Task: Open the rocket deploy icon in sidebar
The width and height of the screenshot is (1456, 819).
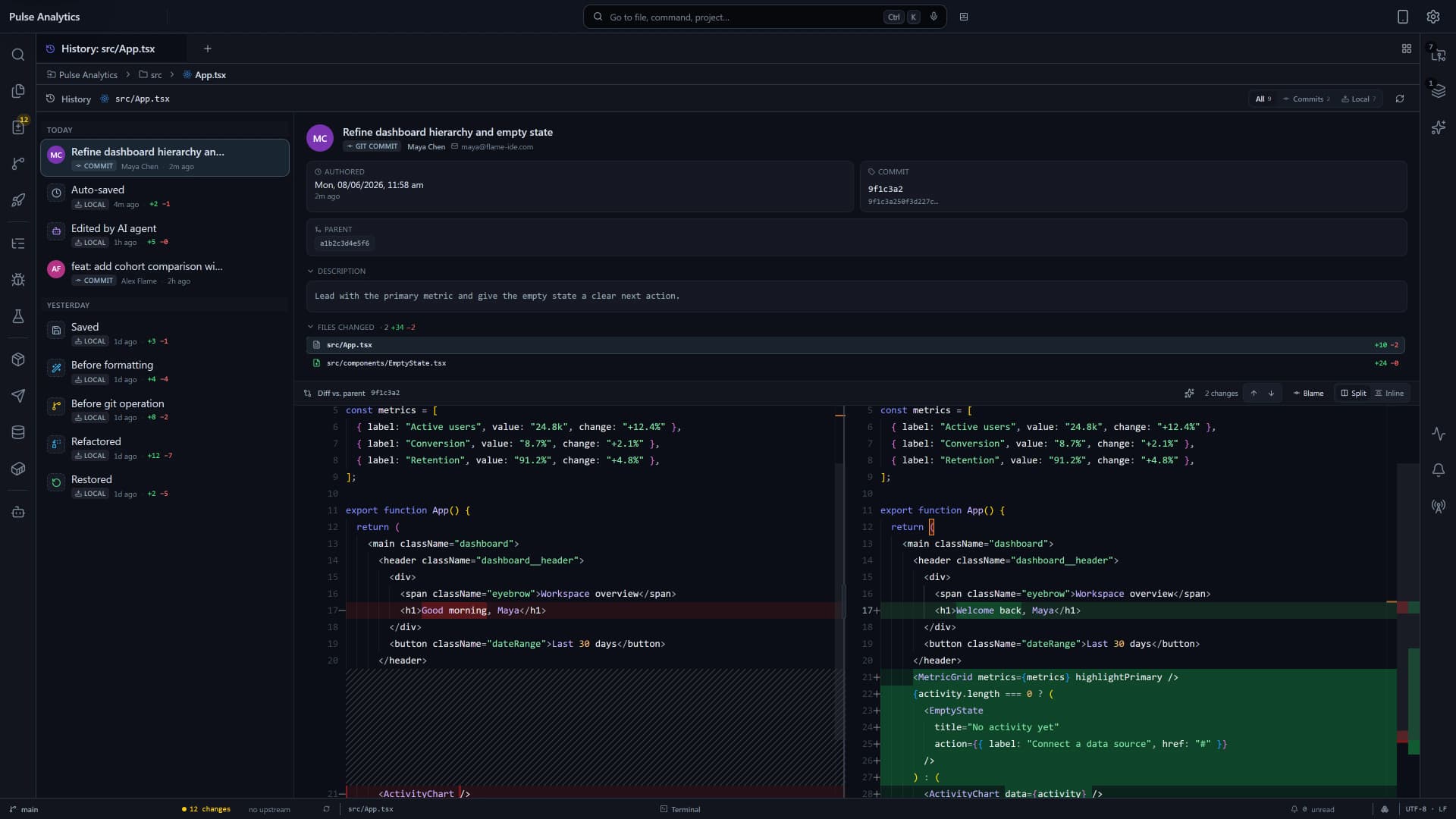Action: point(18,200)
